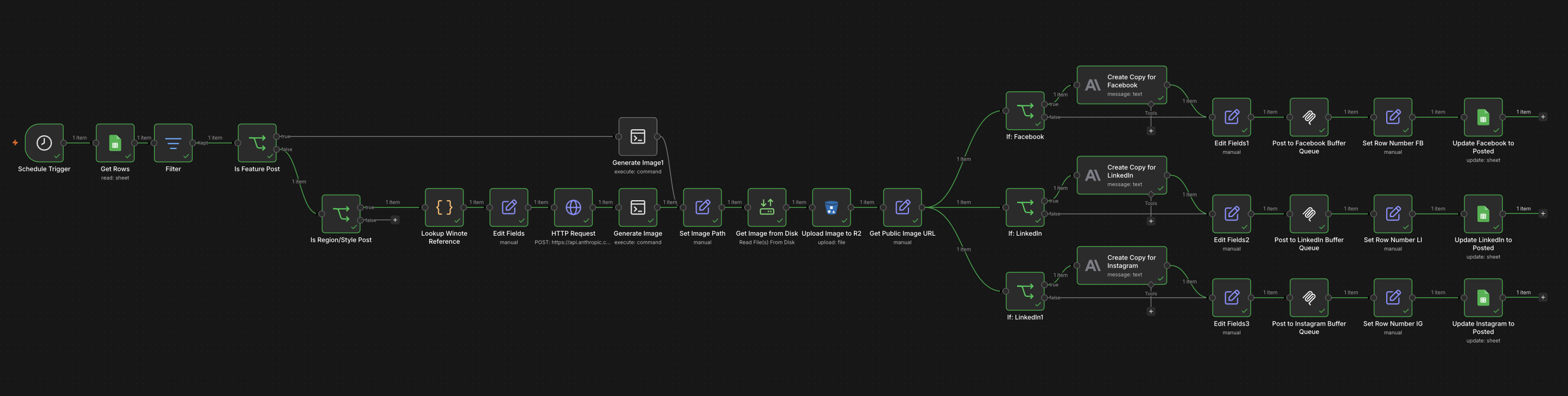Open the Edit Fields1 node
The height and width of the screenshot is (396, 1568).
click(x=1231, y=117)
